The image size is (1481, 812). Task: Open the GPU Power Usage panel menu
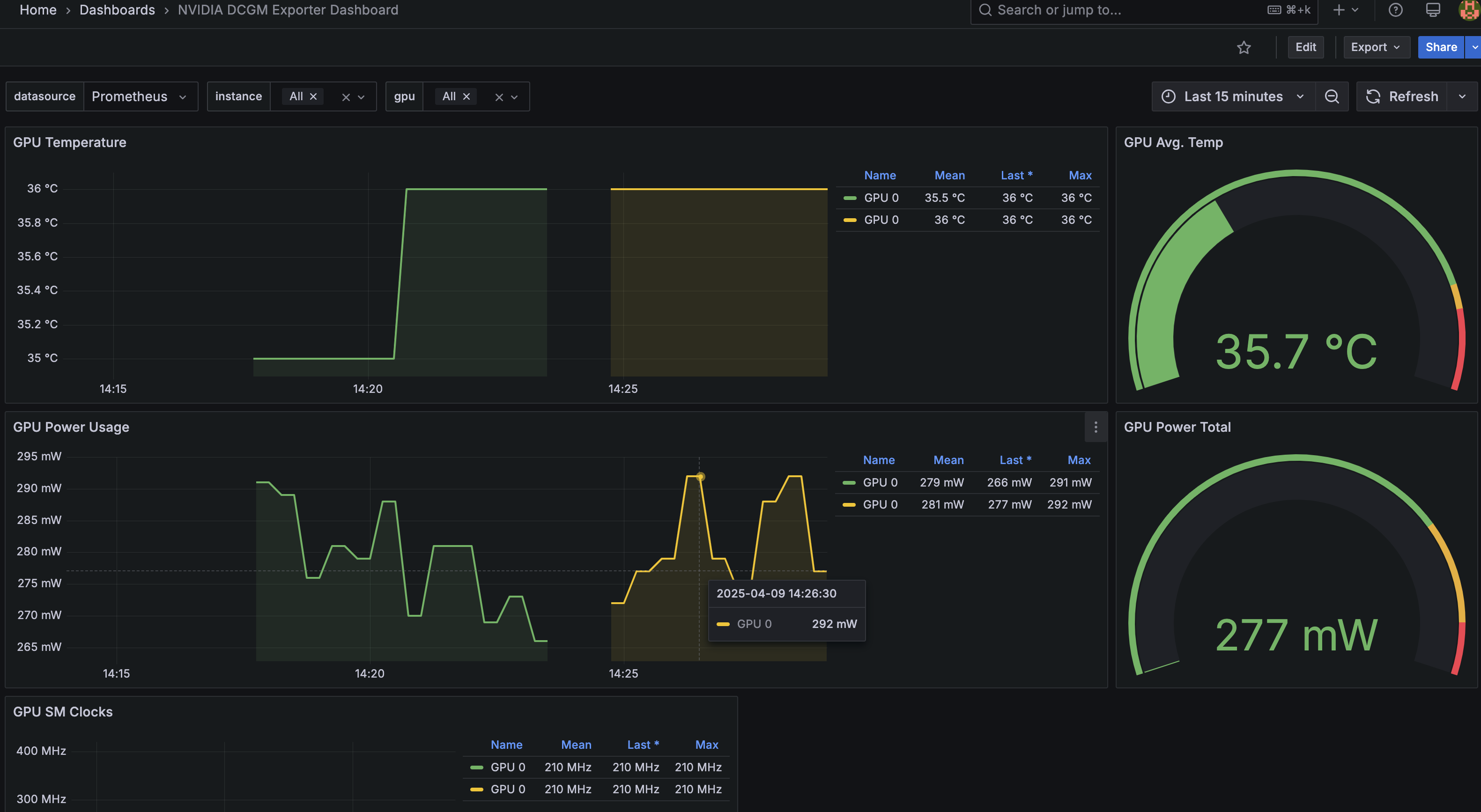coord(1095,427)
